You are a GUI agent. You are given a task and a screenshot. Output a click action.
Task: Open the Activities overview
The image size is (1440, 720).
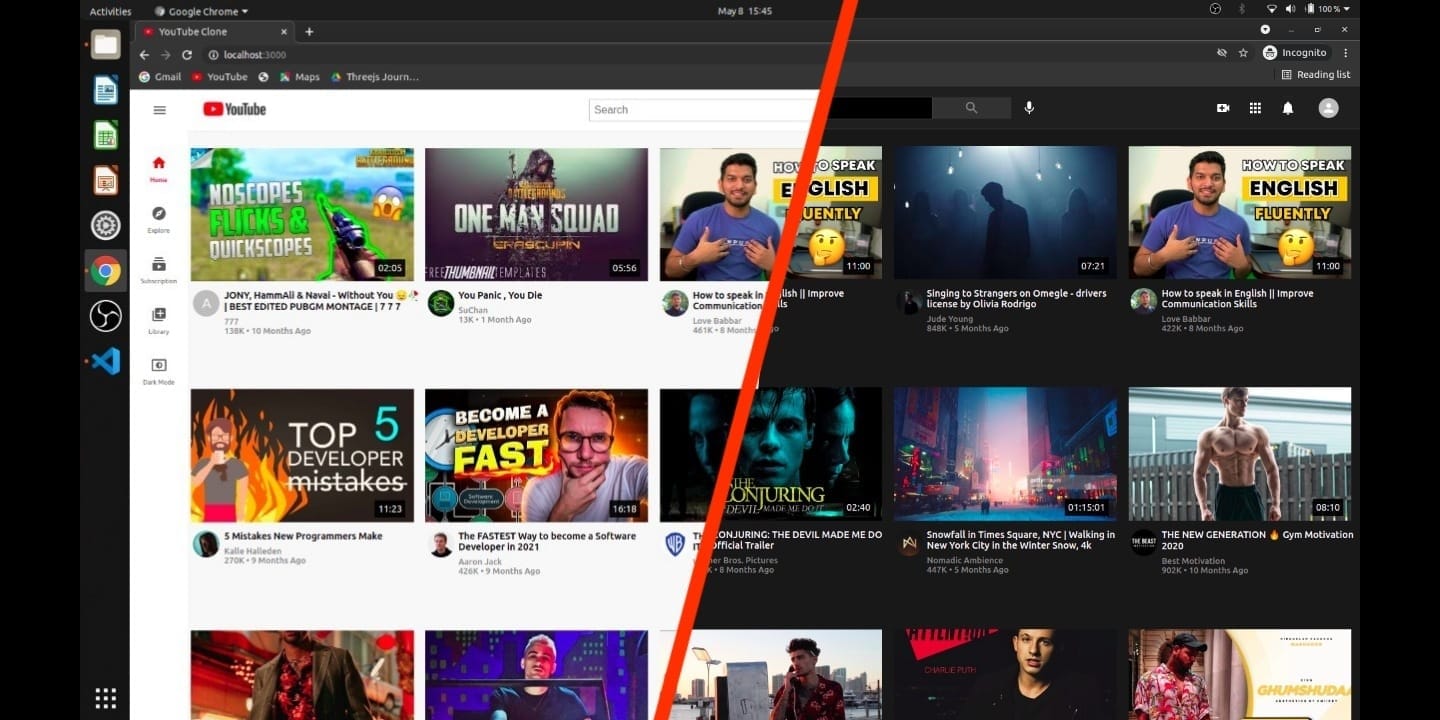[x=110, y=11]
